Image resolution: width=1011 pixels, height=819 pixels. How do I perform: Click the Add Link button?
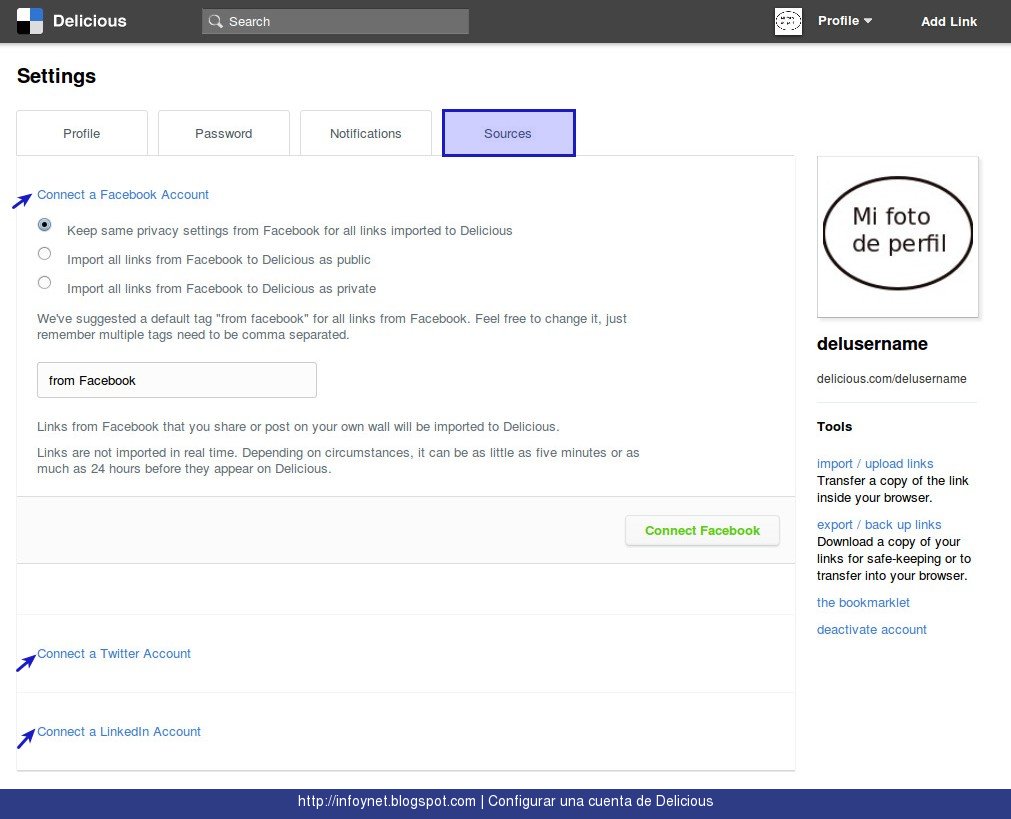pos(948,21)
